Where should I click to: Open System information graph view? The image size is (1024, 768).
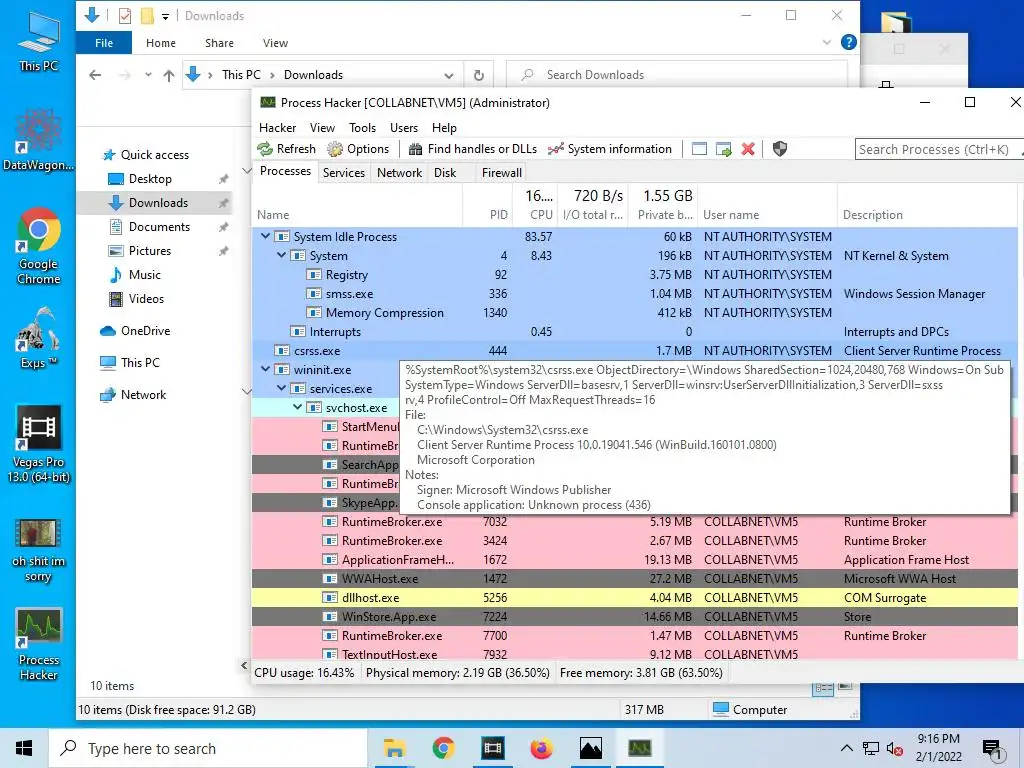(x=610, y=149)
